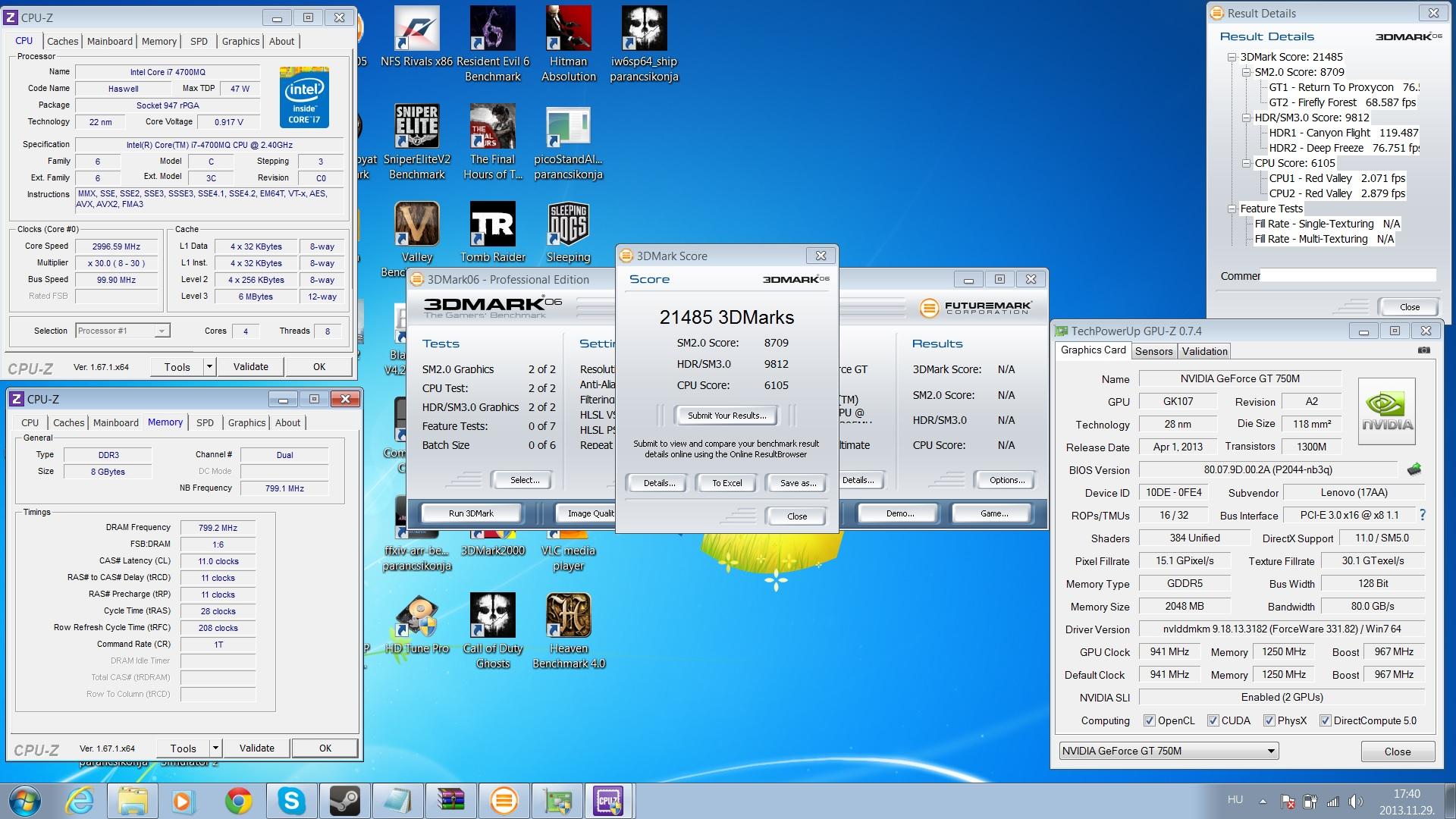Open SPD tab in Memory CPU-Z window

[x=205, y=422]
